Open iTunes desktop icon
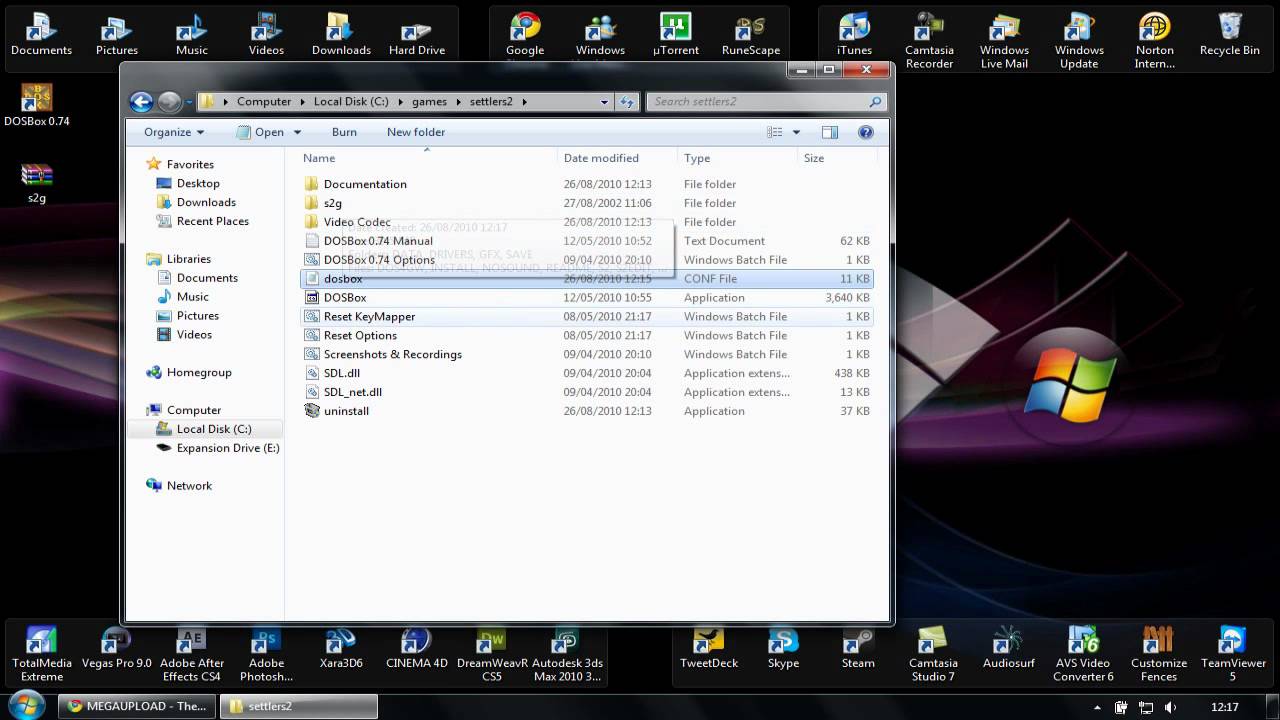 854,35
